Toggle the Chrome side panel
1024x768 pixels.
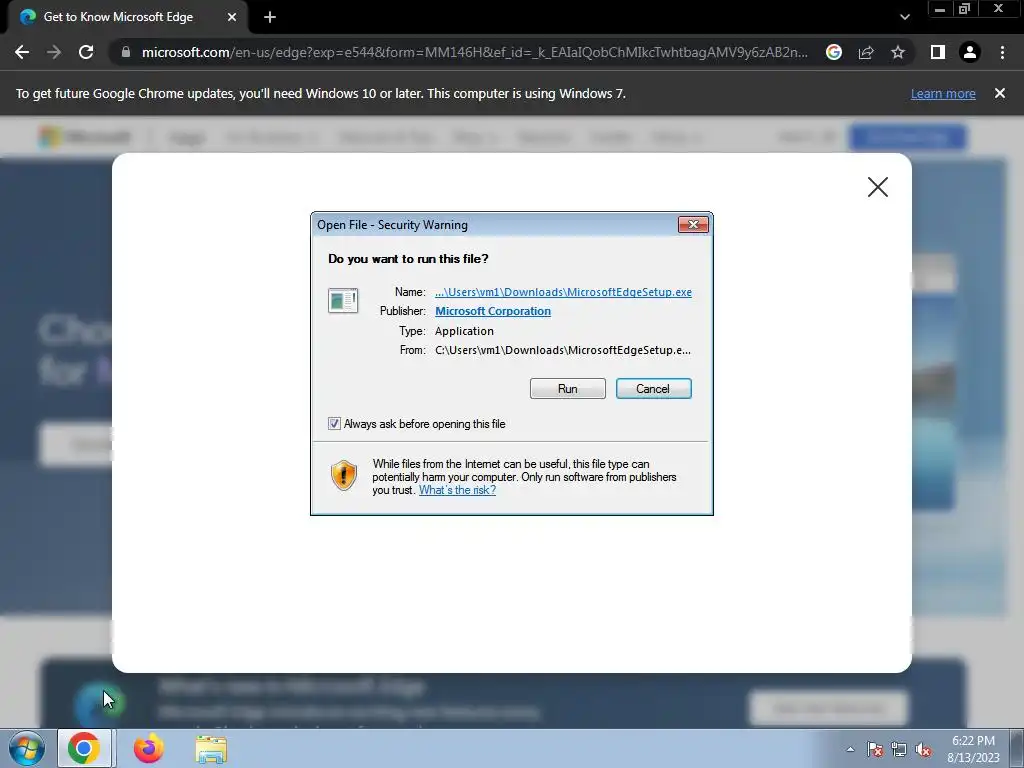coord(938,52)
